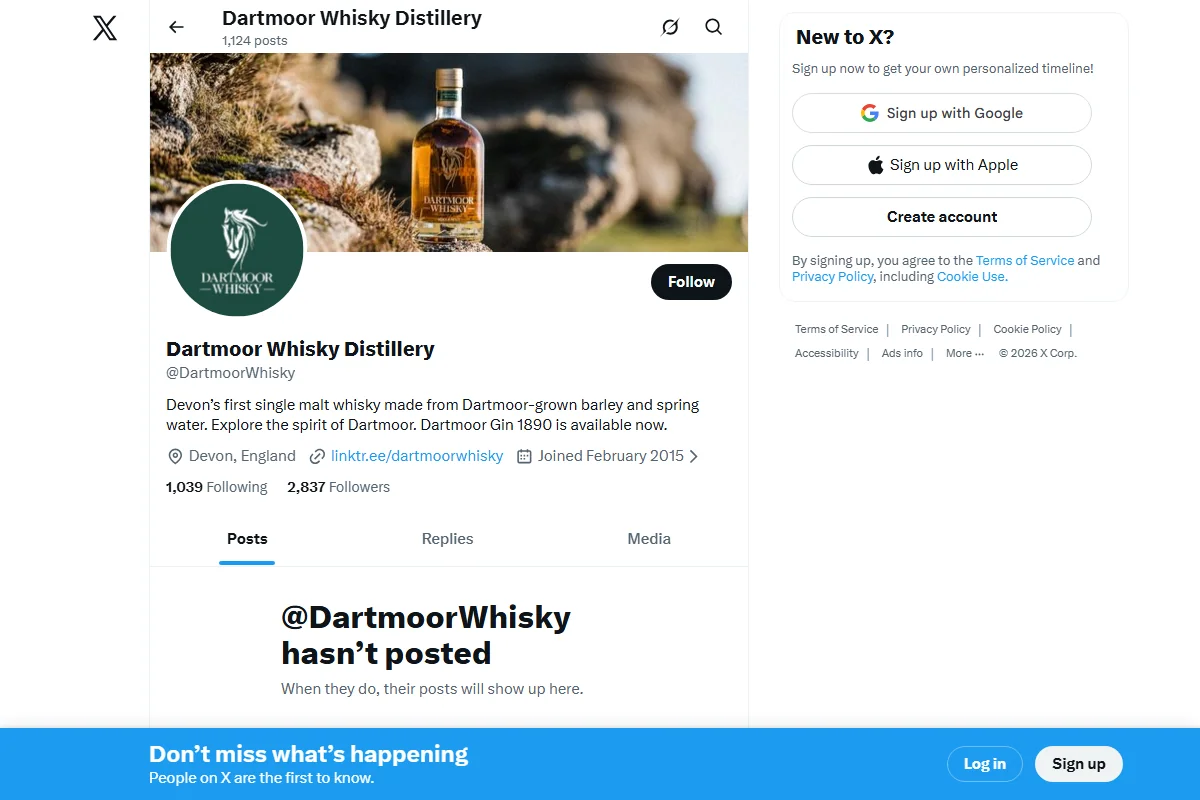The image size is (1200, 800).
Task: Switch to the Replies tab
Action: pyautogui.click(x=447, y=539)
